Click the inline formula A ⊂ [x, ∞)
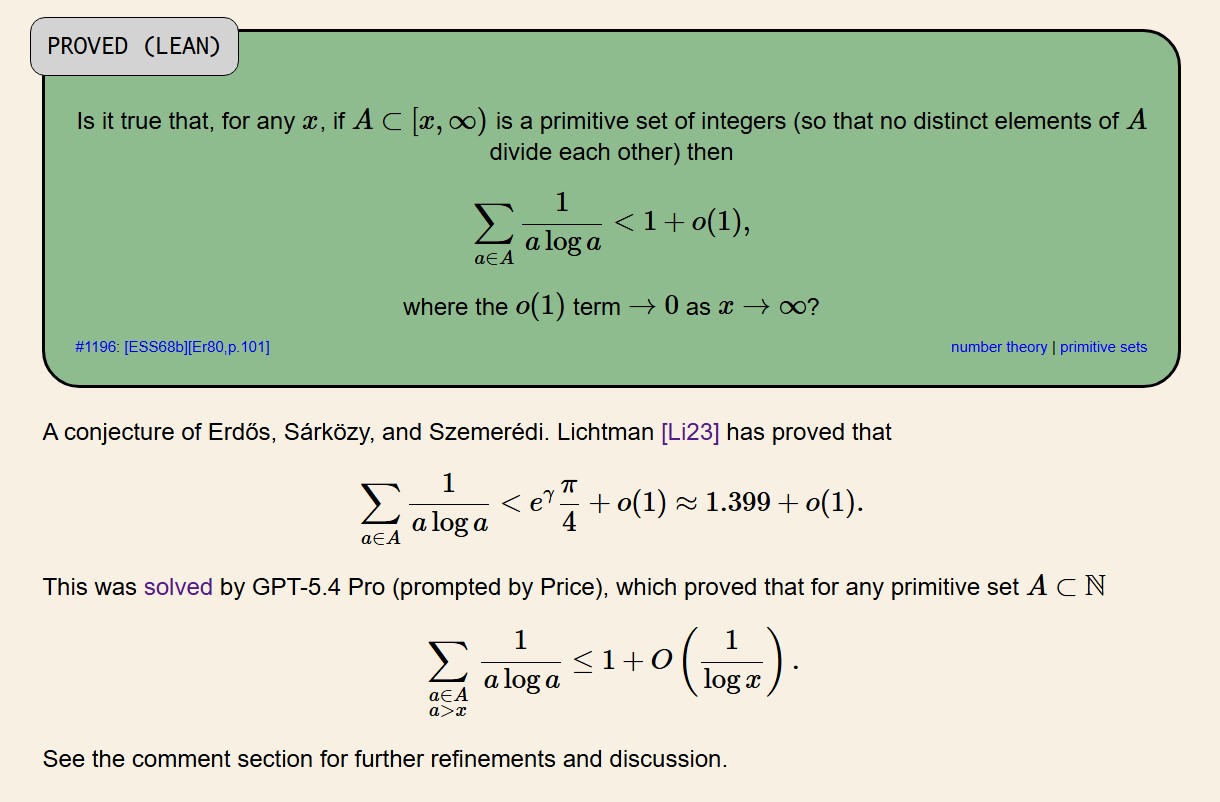 pyautogui.click(x=419, y=122)
